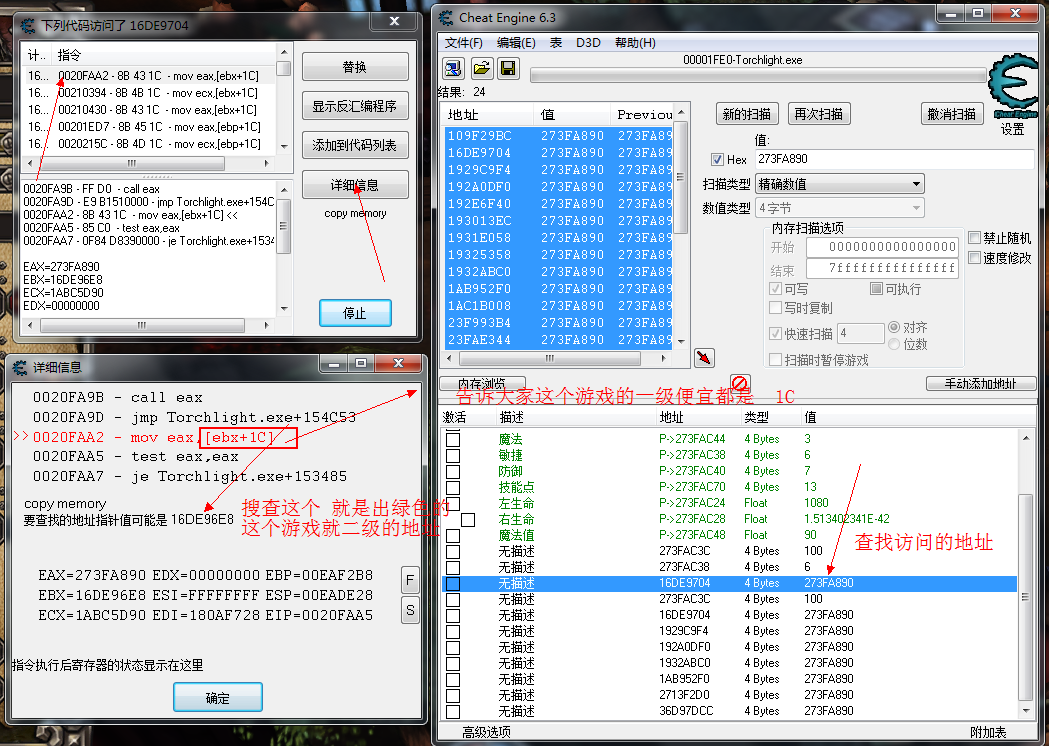The height and width of the screenshot is (746, 1049).
Task: Toggle the 可写 checkbox
Action: click(775, 288)
